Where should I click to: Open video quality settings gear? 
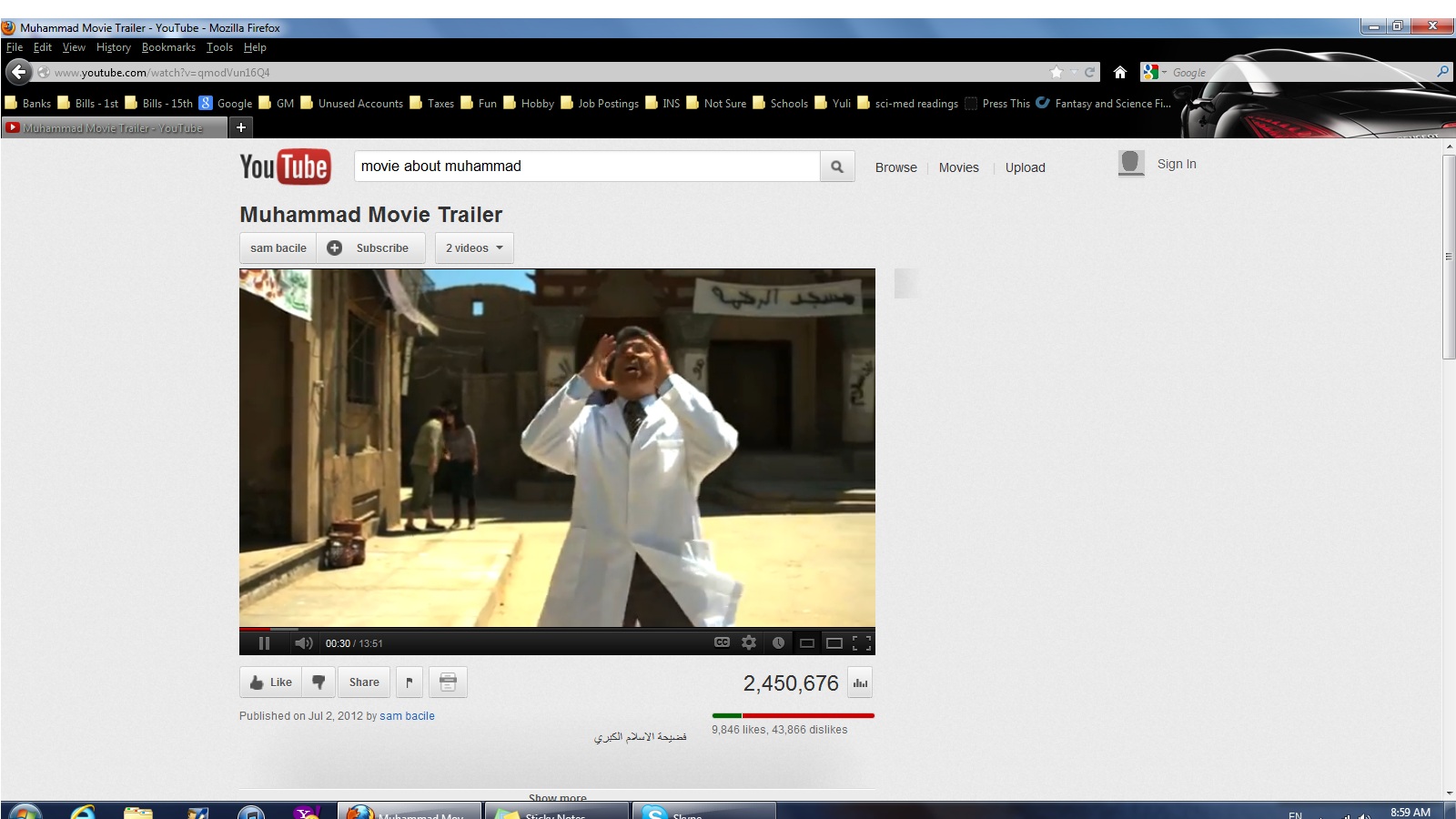(749, 642)
